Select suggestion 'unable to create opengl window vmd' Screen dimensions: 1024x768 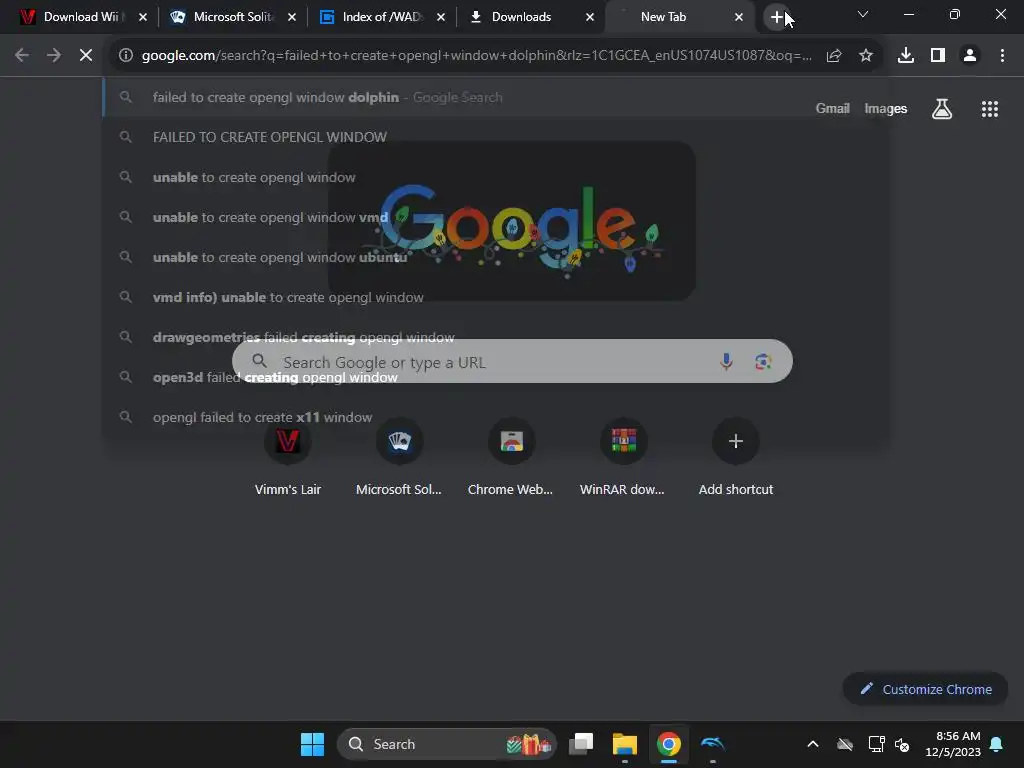[495, 217]
